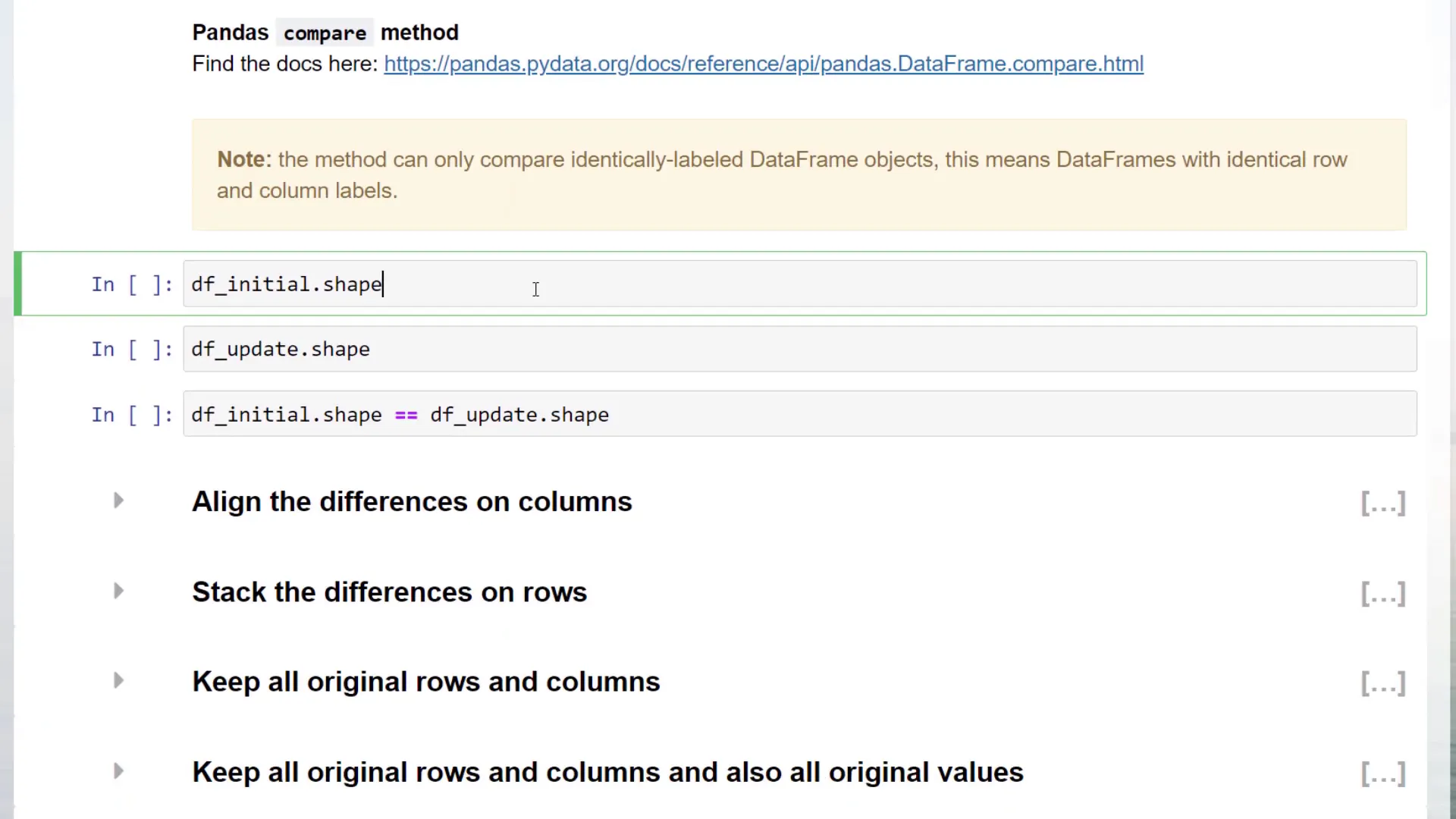
Task: Click the compare method heading text
Action: pos(325,32)
